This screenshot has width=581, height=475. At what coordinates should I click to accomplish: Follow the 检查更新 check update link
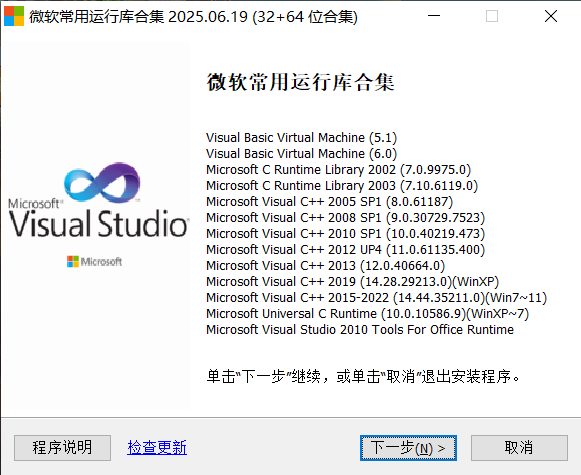[157, 448]
